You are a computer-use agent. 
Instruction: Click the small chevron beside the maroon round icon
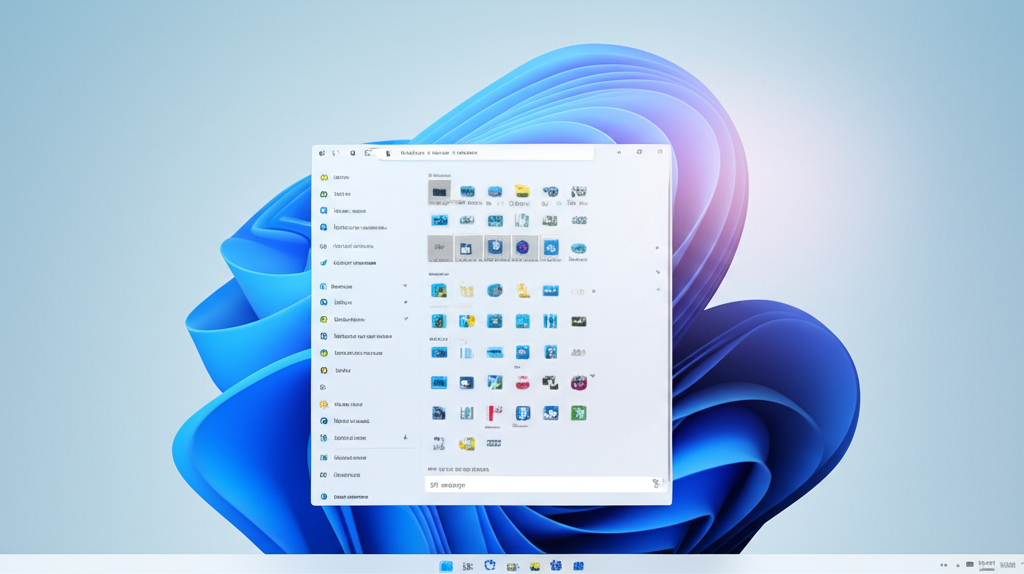593,377
